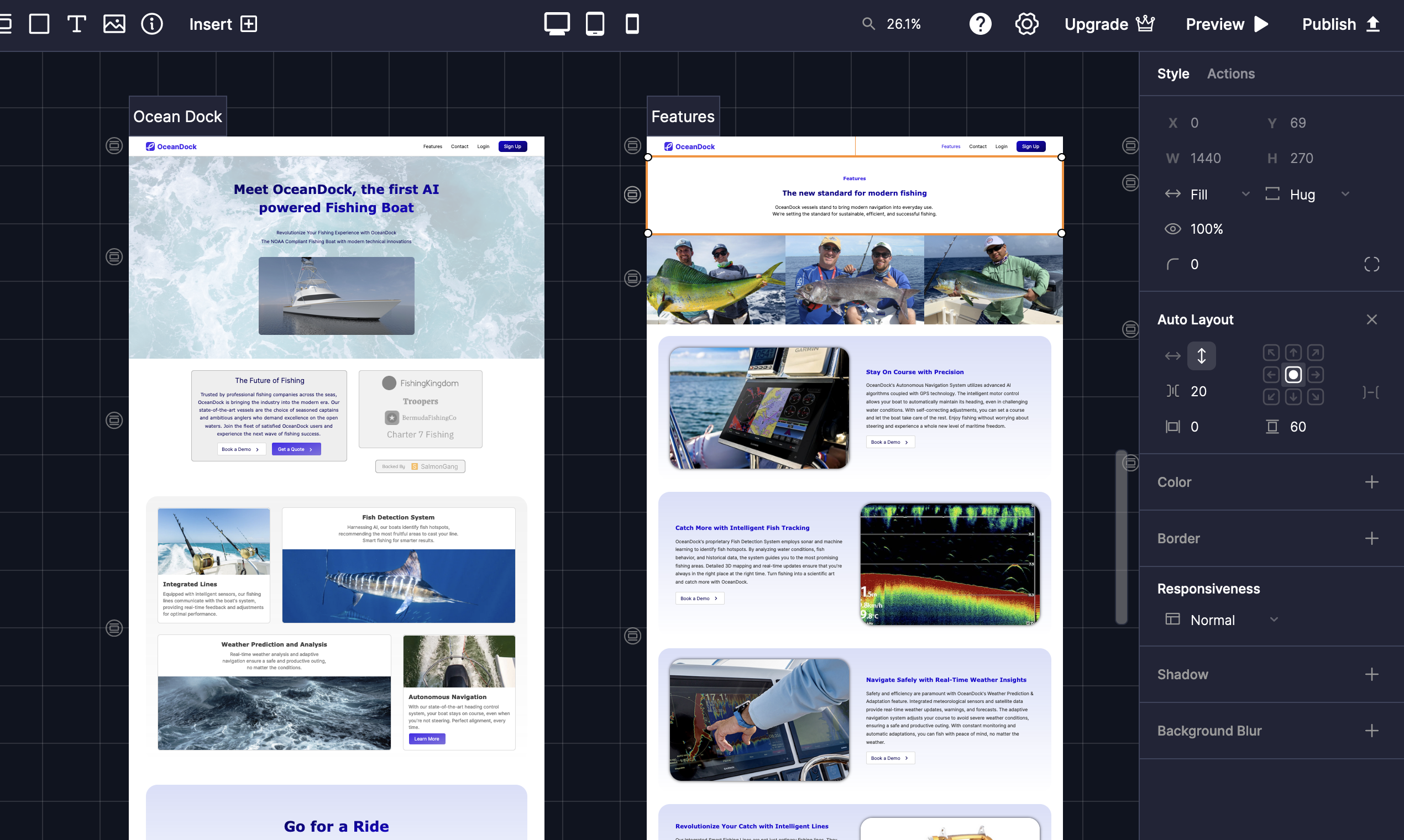Edit the gap value 20
The height and width of the screenshot is (840, 1404).
tap(1198, 391)
